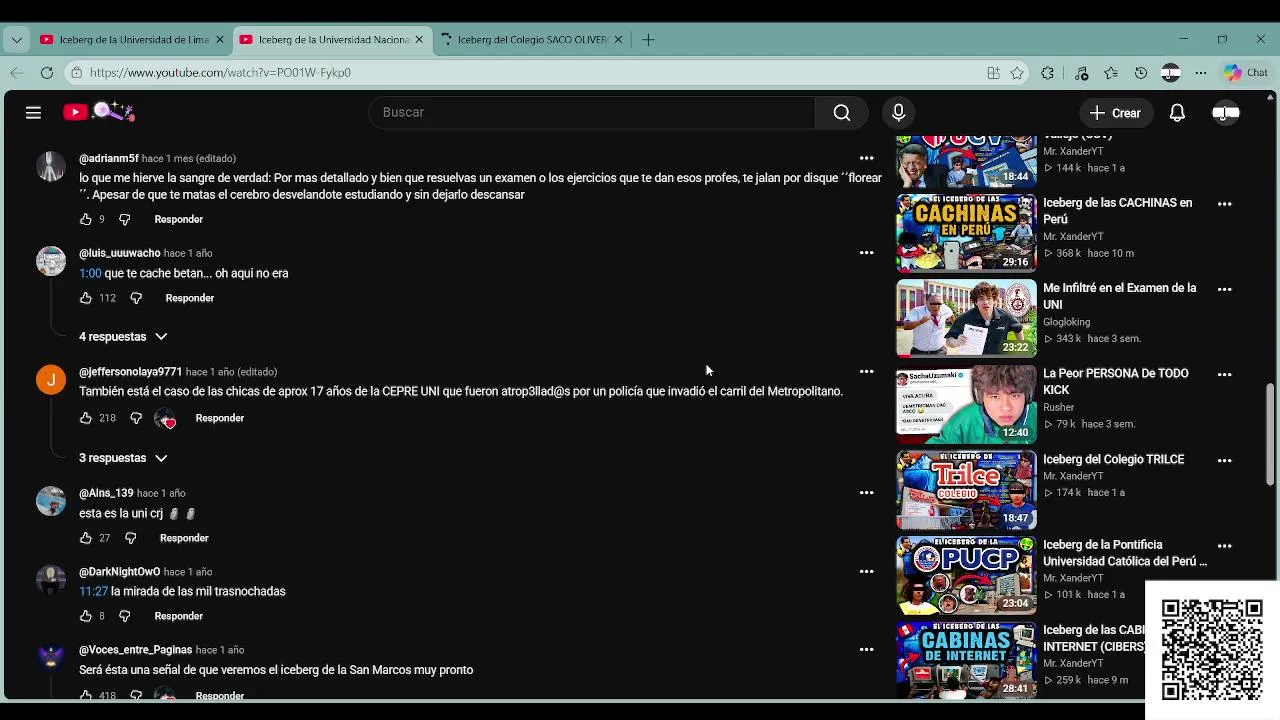The image size is (1280, 720).
Task: Dislike the comment by @jeffersonolaya9771
Action: pos(136,418)
